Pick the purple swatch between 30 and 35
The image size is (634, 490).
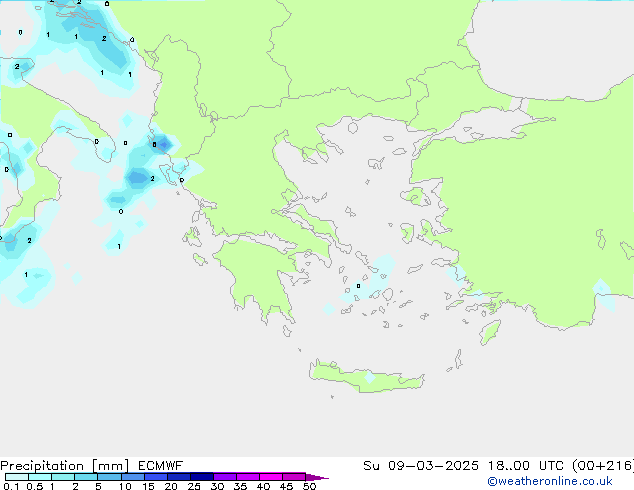225,477
